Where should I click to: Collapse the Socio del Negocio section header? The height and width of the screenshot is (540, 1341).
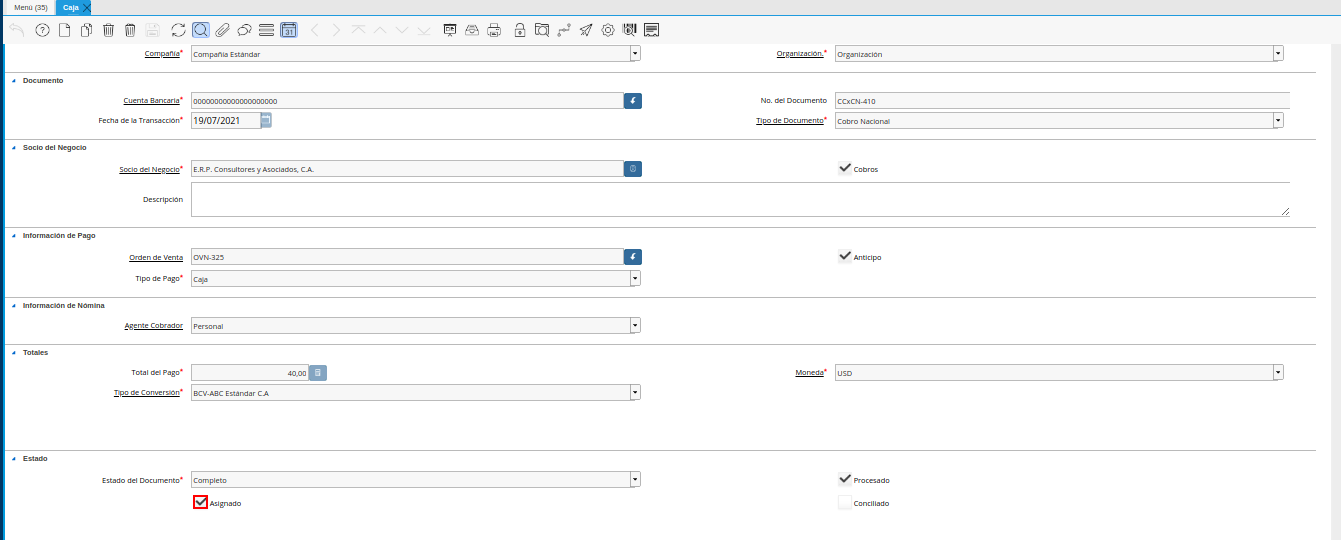14,148
